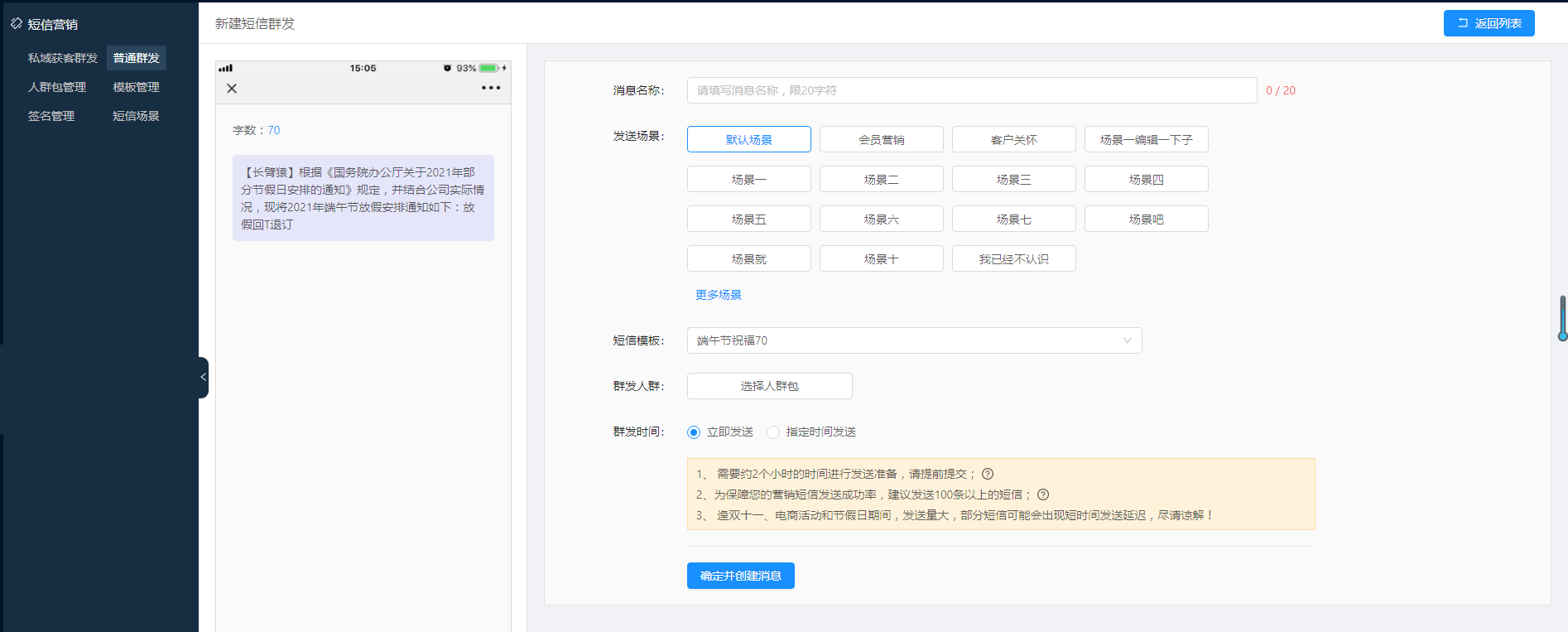
Task: Open 签名管理 in sidebar
Action: 51,116
